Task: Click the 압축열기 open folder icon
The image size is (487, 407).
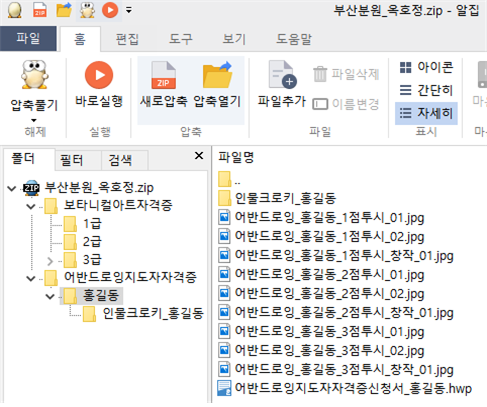Action: point(217,75)
